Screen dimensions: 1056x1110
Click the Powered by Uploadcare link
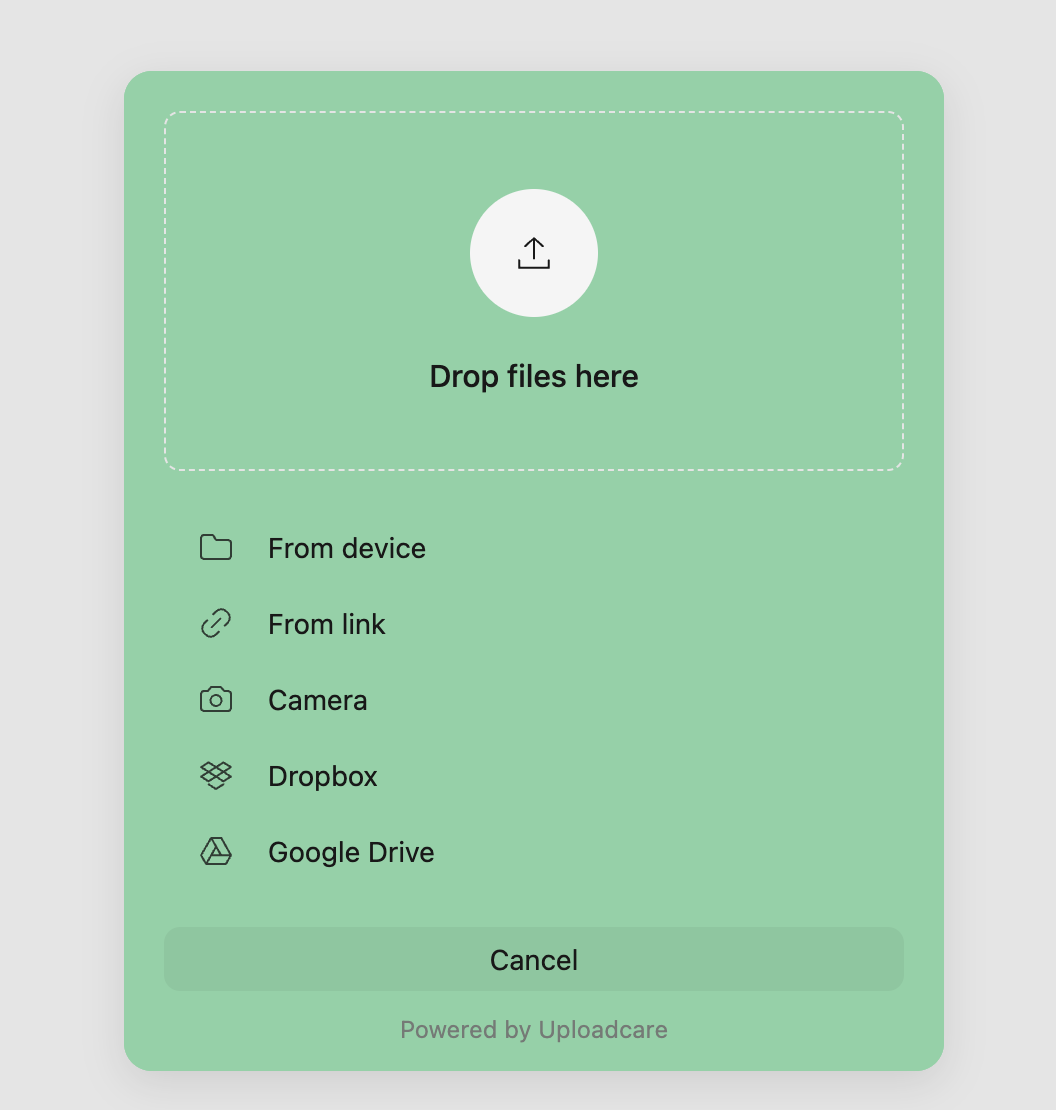(x=533, y=1029)
